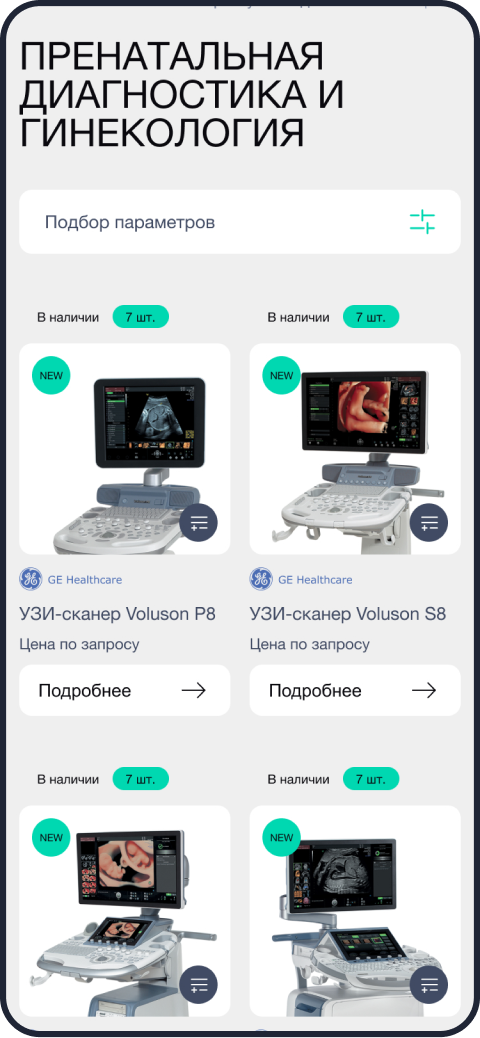
Task: Add Voluson P8 to comparison list
Action: (x=199, y=522)
